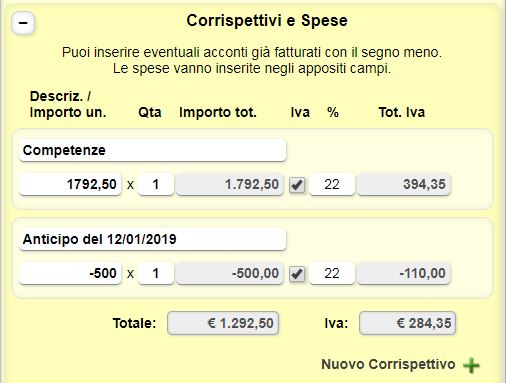Click the -110,00 Tot. Iva field

coord(404,273)
